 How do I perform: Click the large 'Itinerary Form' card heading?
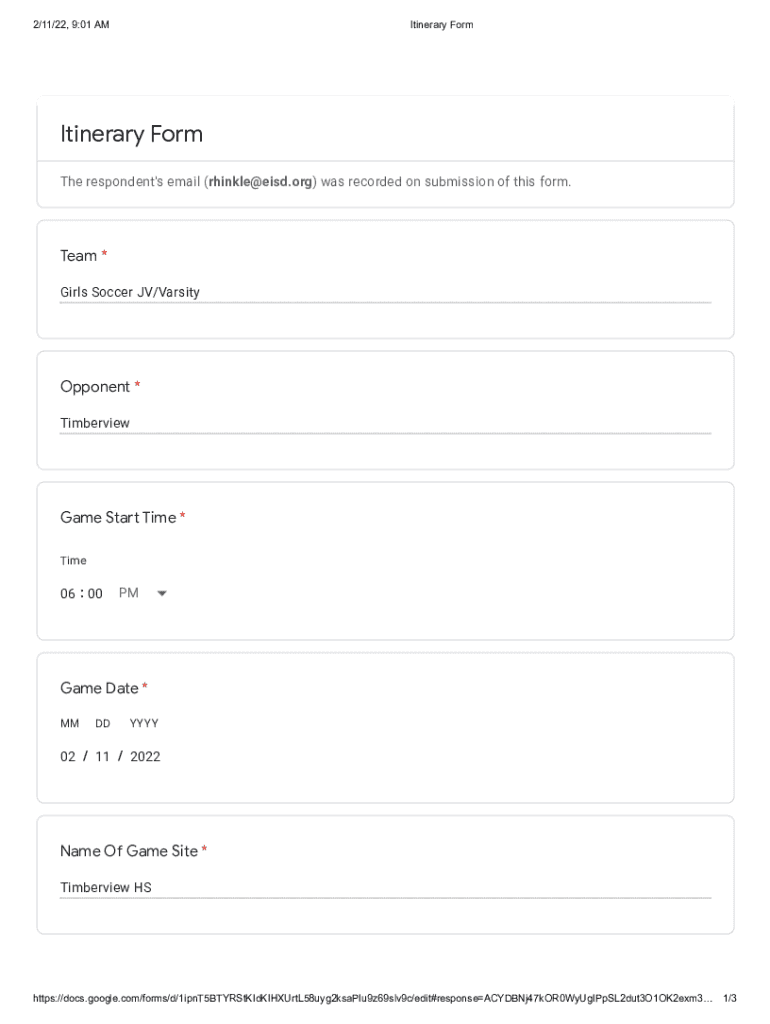pos(131,134)
